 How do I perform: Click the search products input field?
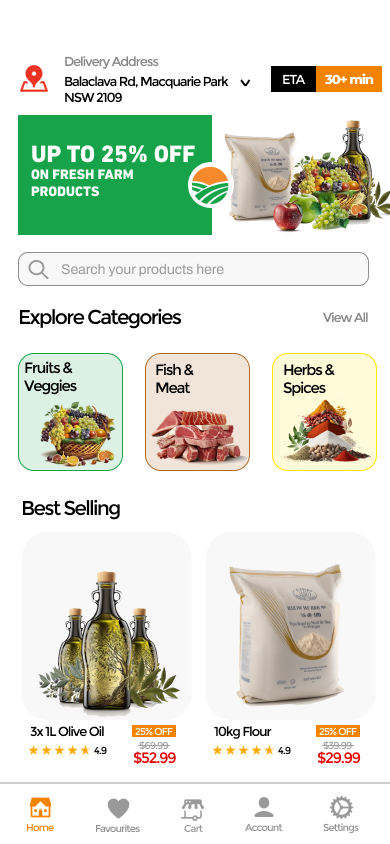(x=194, y=269)
